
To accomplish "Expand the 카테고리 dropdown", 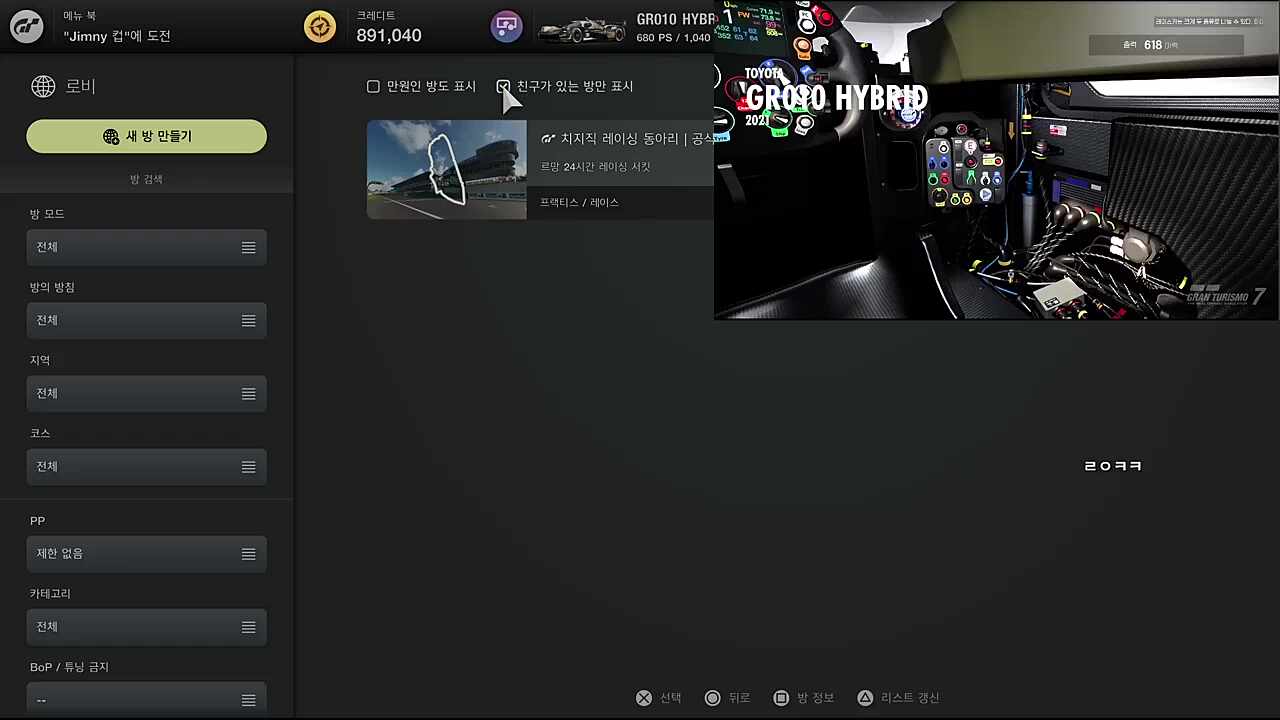I will (x=146, y=627).
